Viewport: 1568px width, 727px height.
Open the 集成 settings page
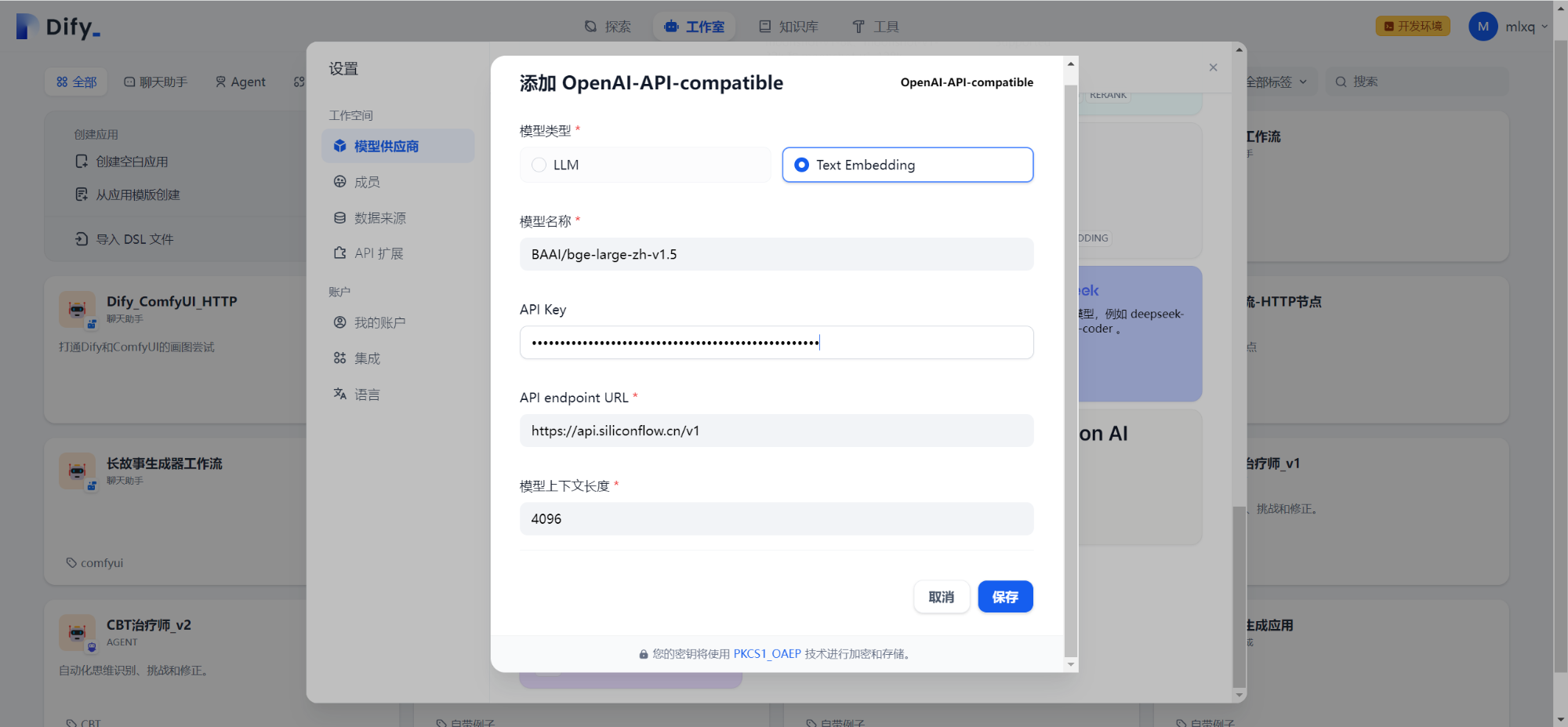click(339, 358)
